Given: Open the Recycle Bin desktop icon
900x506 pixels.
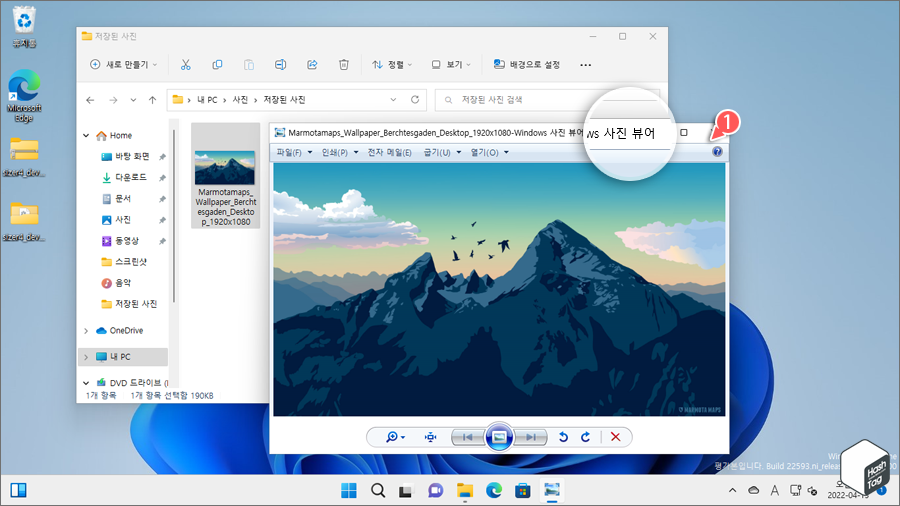Looking at the screenshot, I should pos(24,27).
